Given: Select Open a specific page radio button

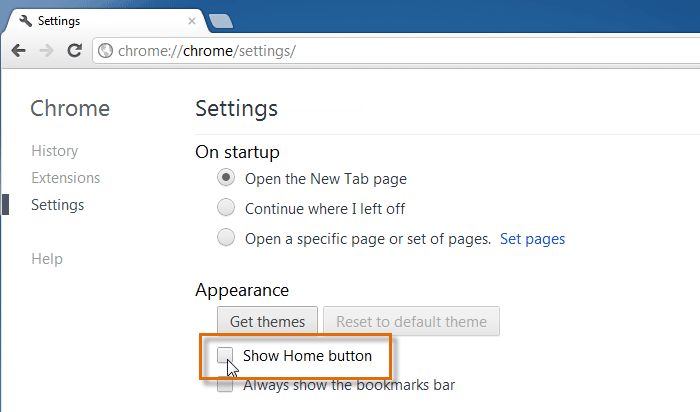Looking at the screenshot, I should click(226, 237).
